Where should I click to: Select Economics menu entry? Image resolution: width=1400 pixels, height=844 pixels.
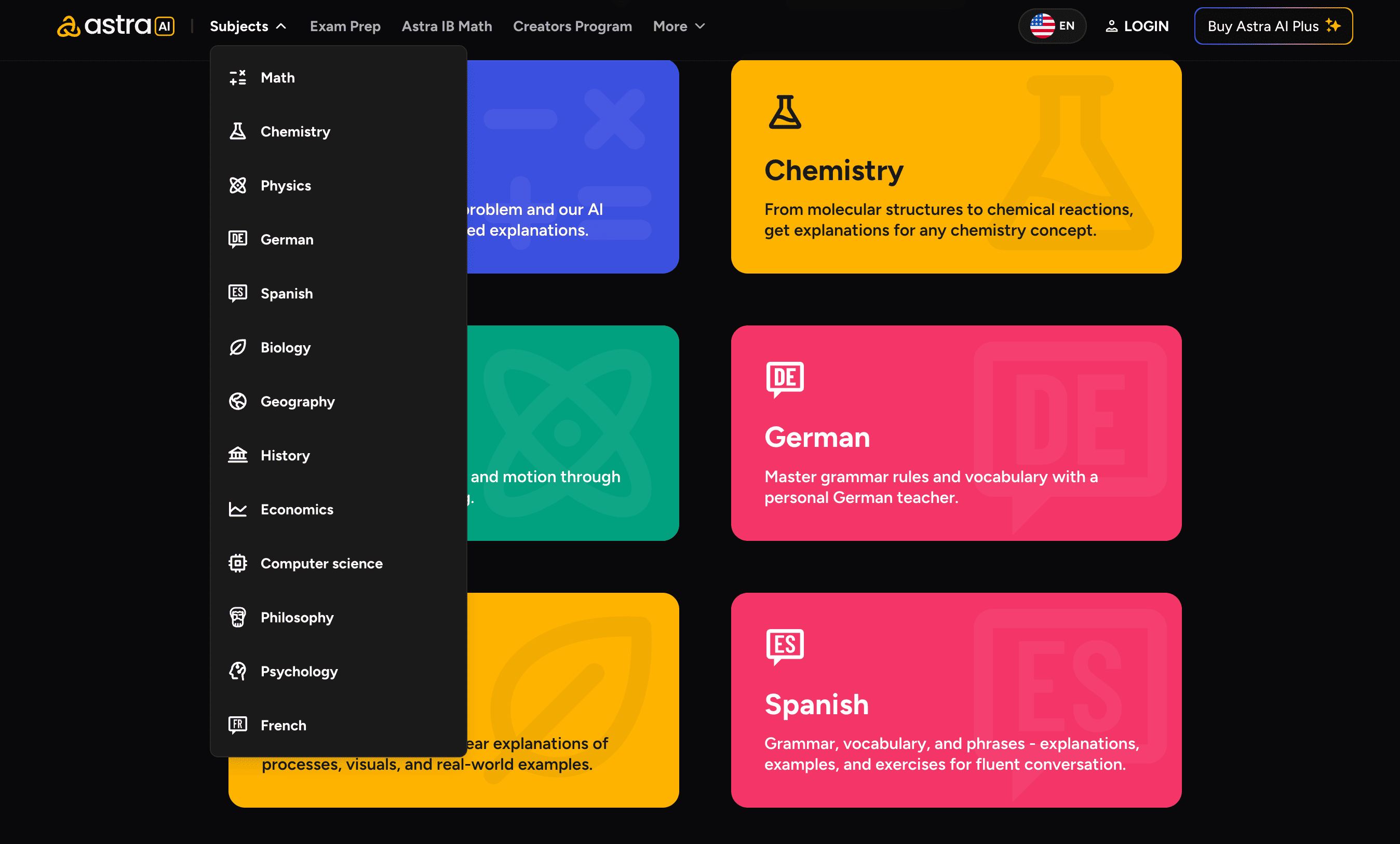tap(338, 510)
